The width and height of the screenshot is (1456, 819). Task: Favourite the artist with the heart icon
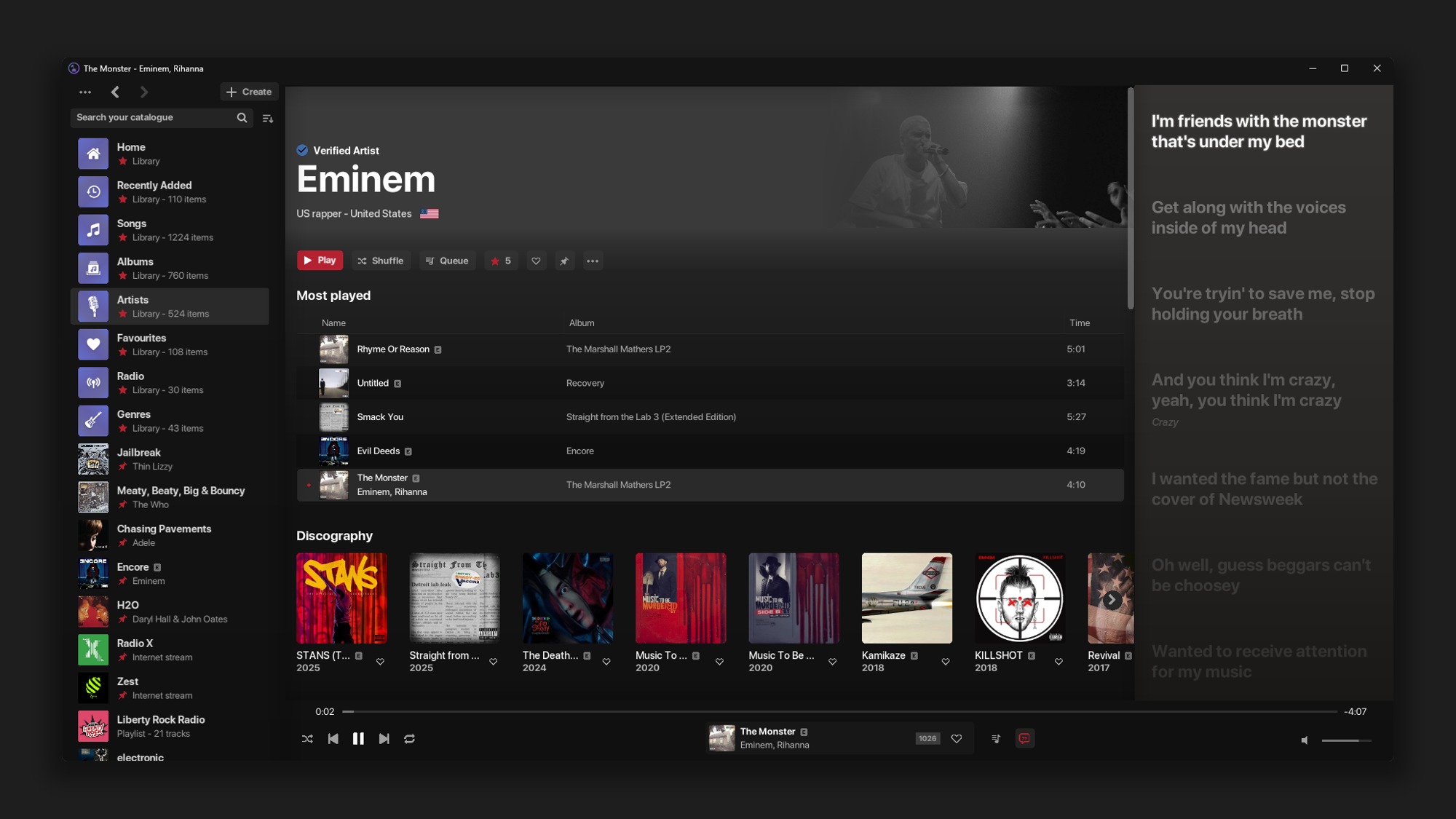(x=536, y=261)
